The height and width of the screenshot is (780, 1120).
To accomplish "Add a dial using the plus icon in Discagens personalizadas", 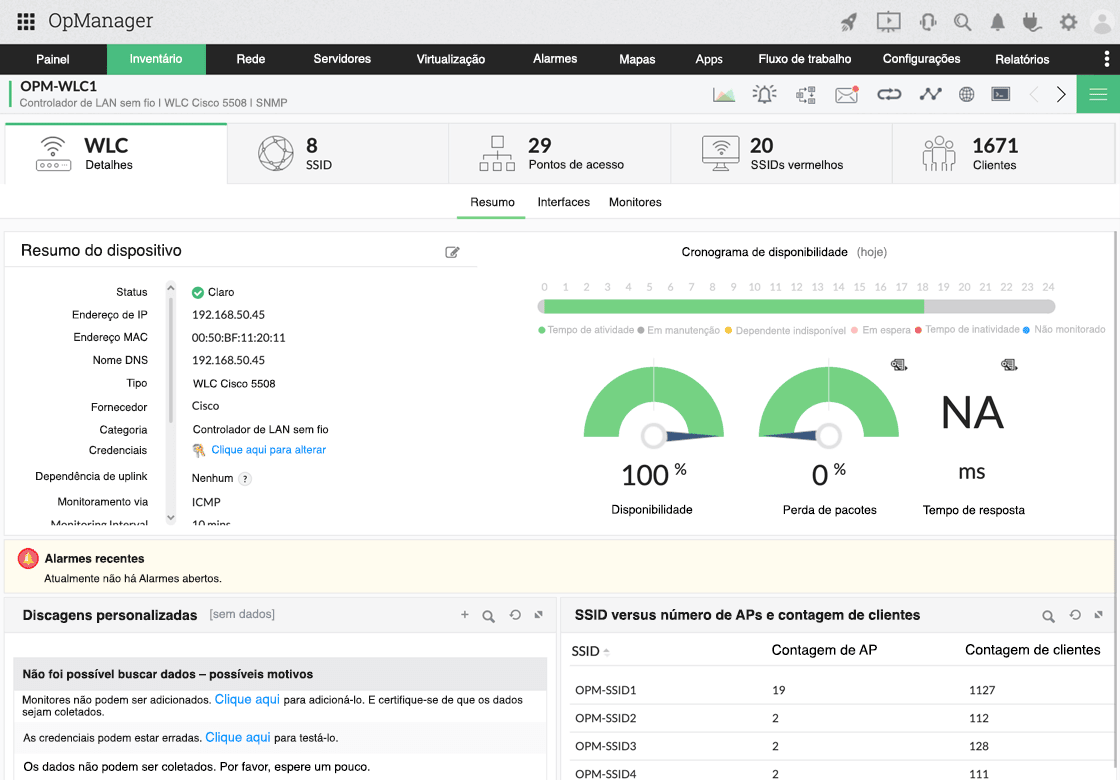I will click(x=464, y=615).
